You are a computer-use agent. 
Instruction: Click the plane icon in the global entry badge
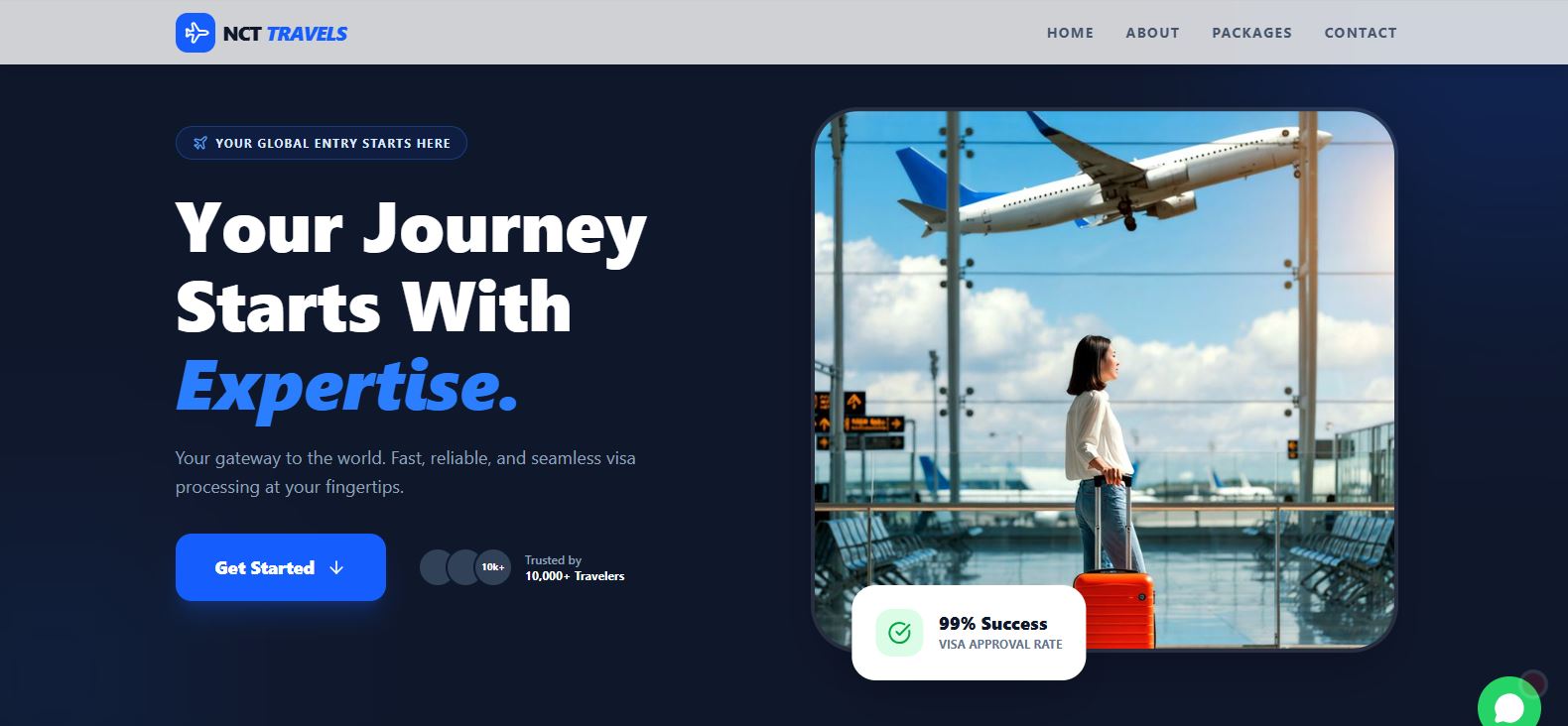200,143
